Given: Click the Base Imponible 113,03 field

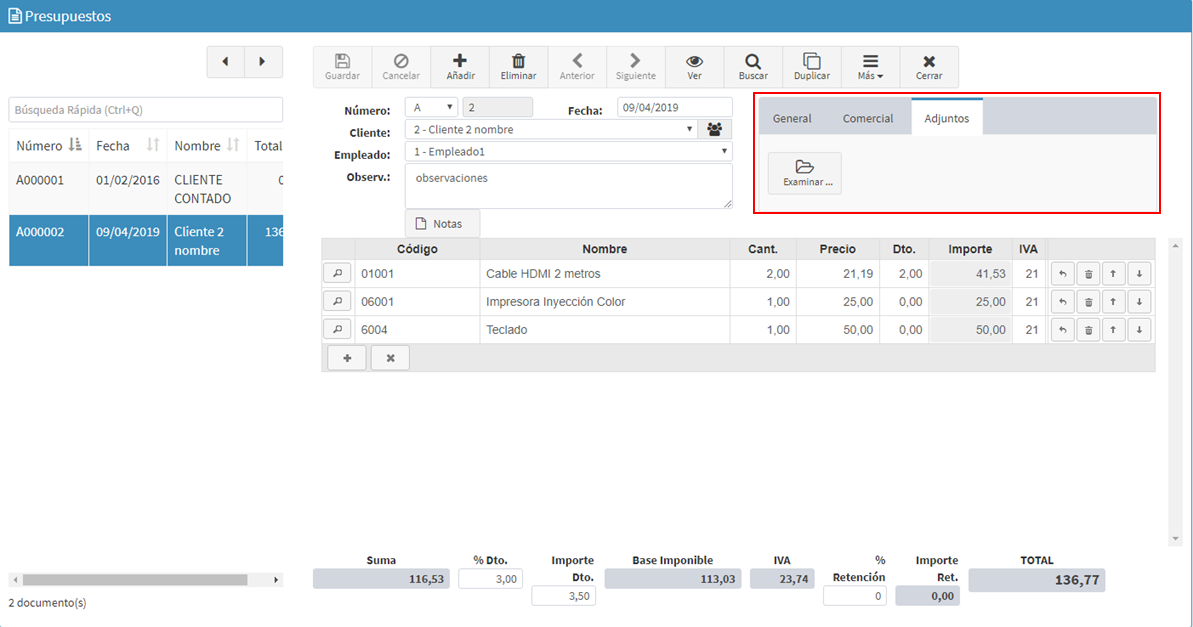Looking at the screenshot, I should coord(673,579).
